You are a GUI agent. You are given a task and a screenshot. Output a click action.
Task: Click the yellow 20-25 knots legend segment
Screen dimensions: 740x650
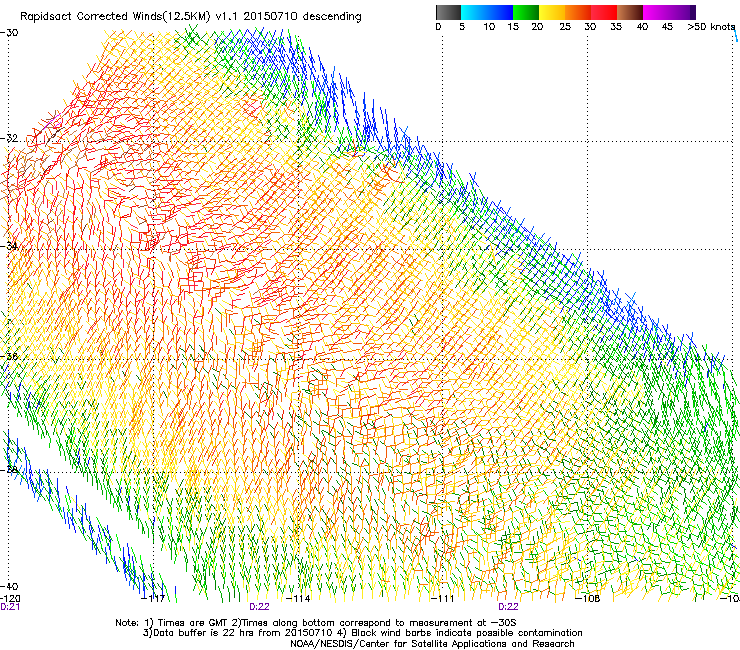(552, 12)
